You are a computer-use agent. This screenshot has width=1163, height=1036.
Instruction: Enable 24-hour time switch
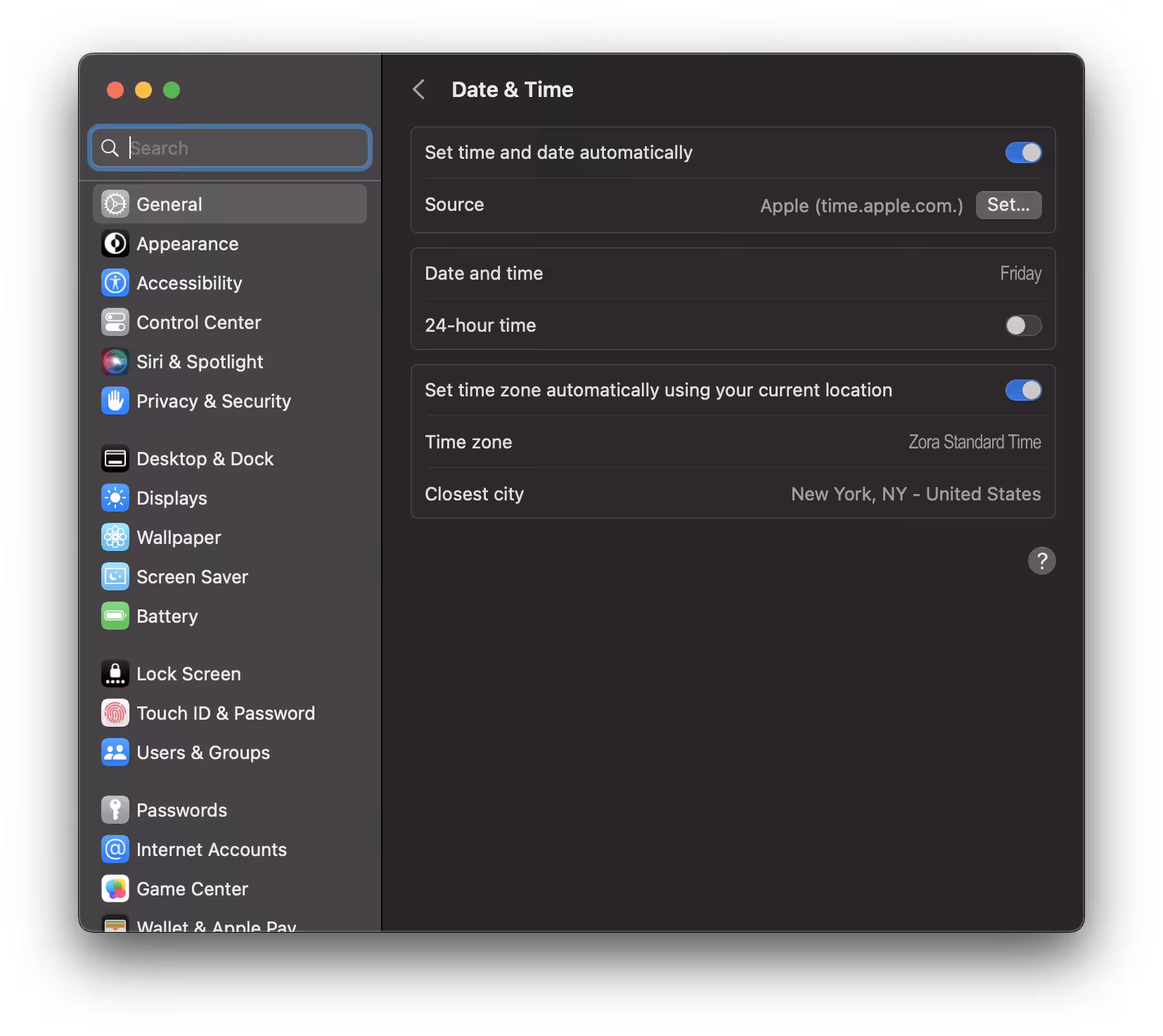point(1023,325)
